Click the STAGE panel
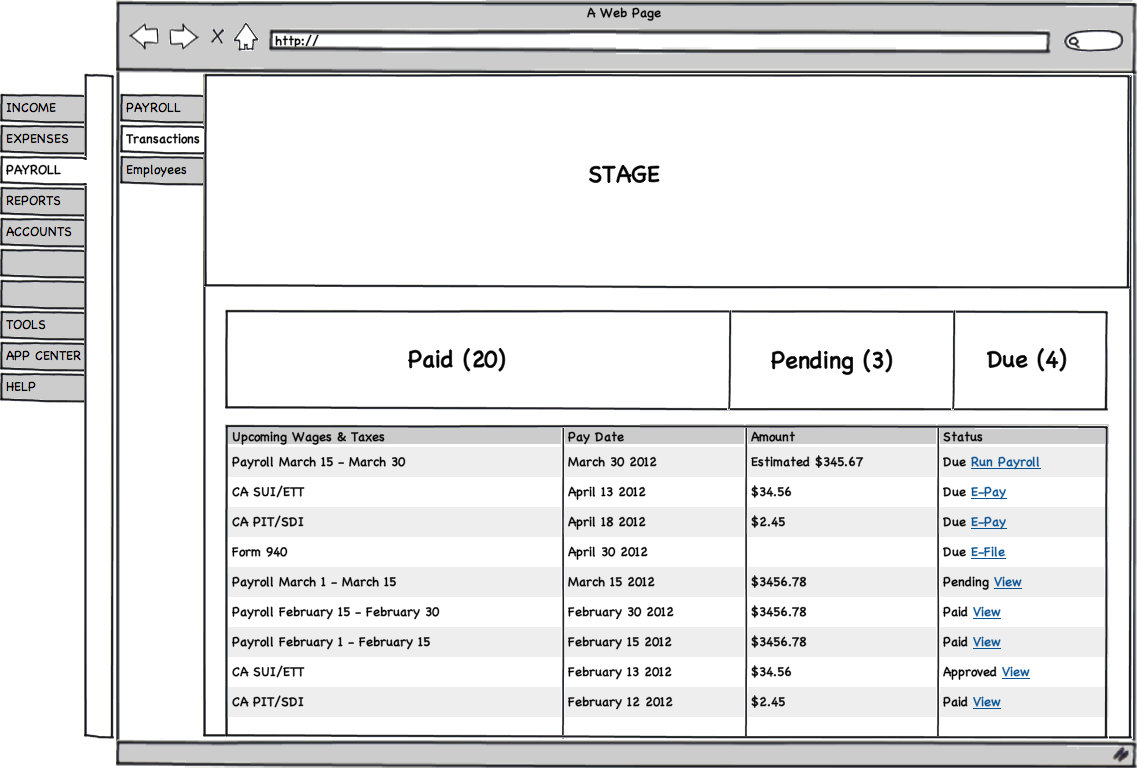1137x768 pixels. pos(667,181)
